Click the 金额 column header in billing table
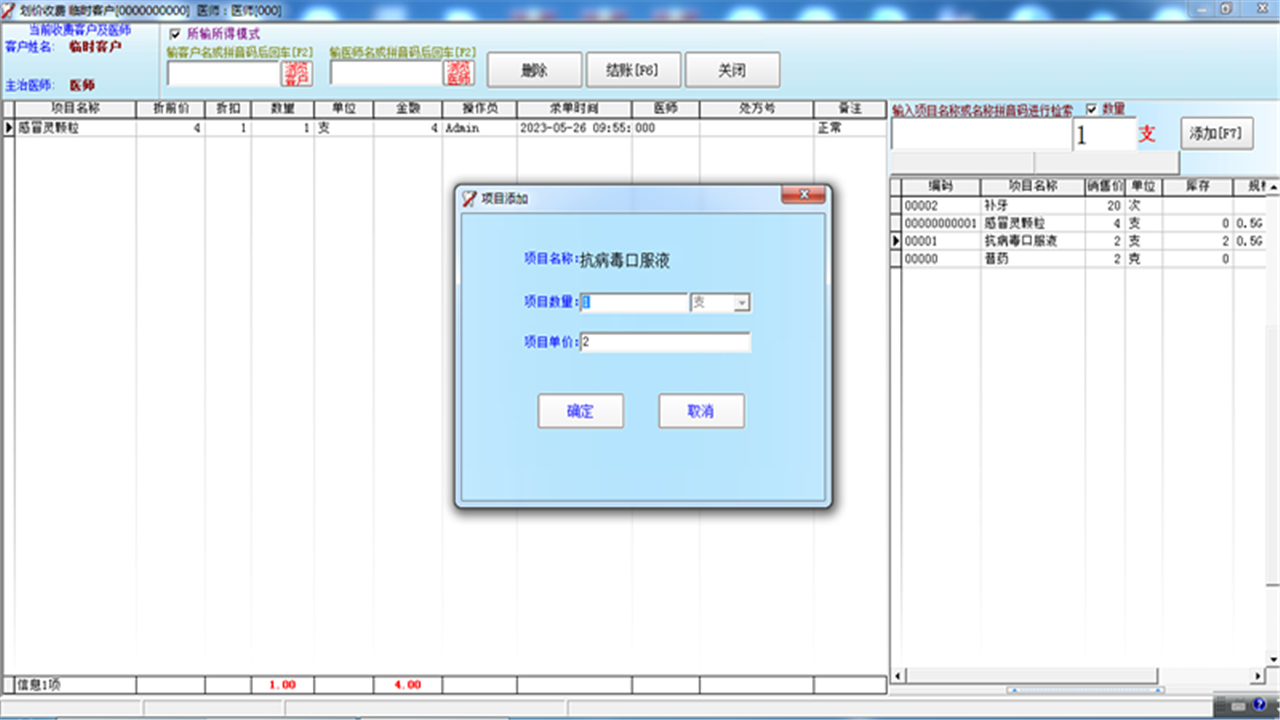The width and height of the screenshot is (1280, 720). (408, 109)
